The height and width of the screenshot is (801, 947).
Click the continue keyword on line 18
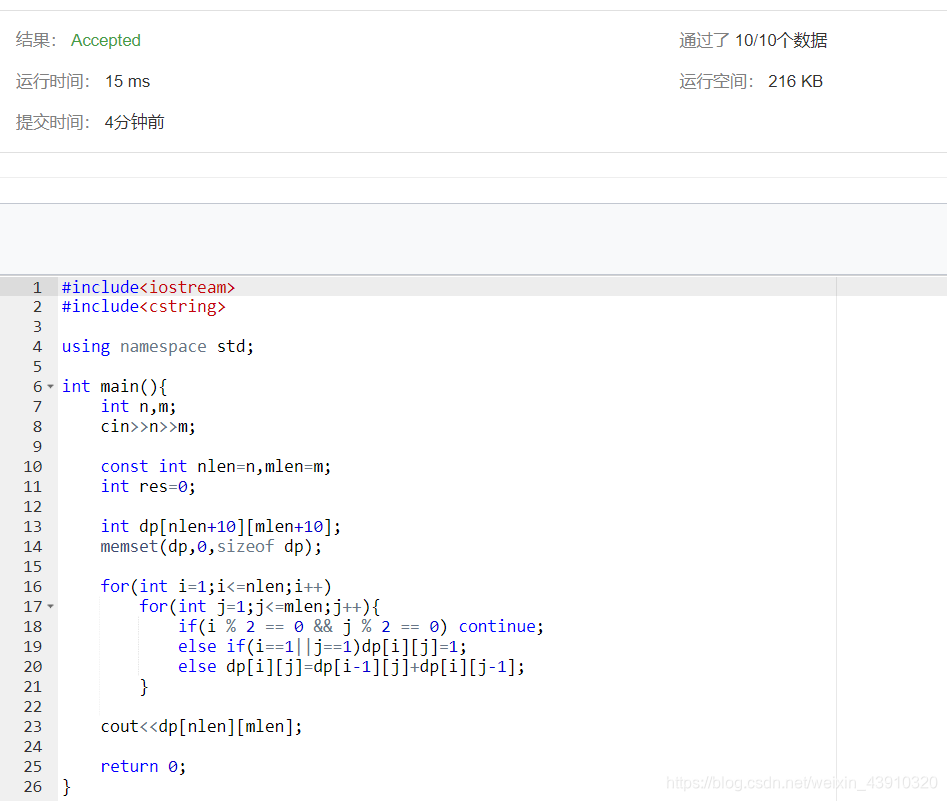click(x=496, y=626)
